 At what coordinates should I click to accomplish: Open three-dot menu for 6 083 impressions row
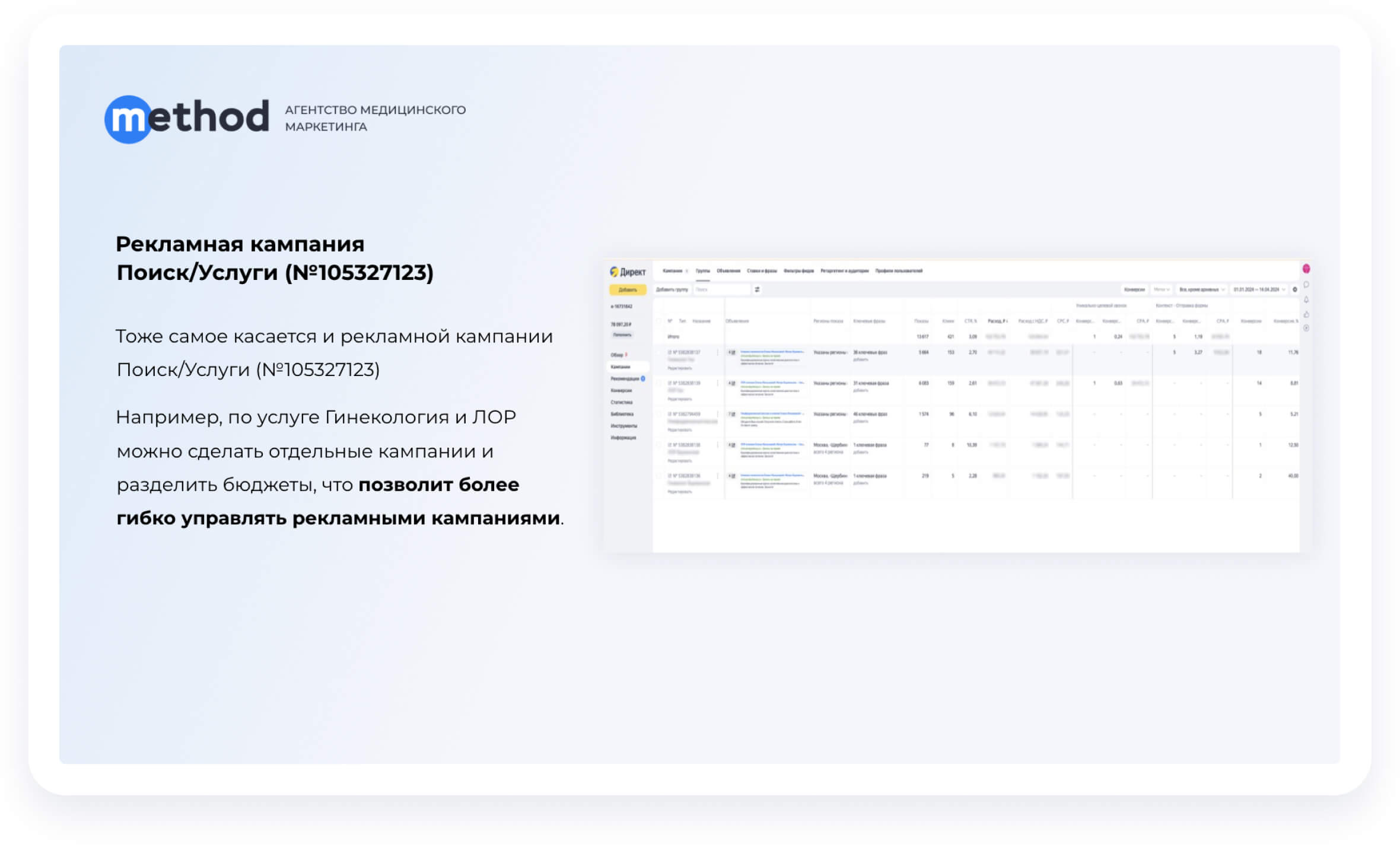(717, 383)
